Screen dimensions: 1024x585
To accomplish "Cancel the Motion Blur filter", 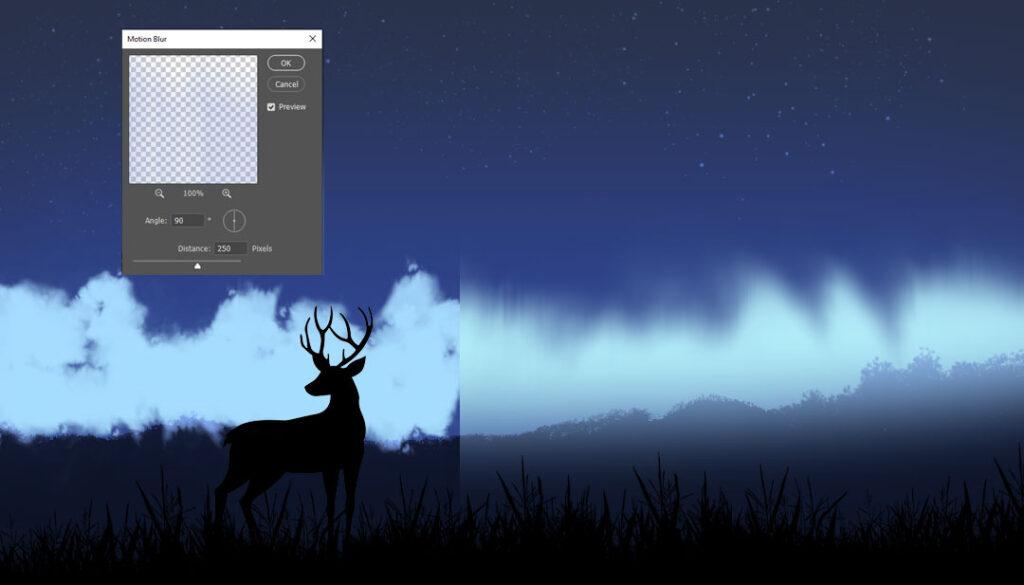I will (286, 84).
